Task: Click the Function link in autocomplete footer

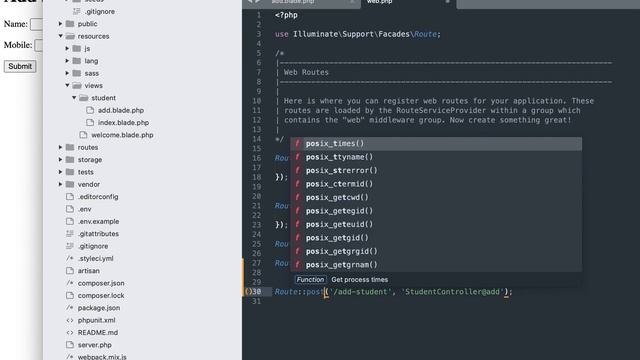Action: coord(310,280)
